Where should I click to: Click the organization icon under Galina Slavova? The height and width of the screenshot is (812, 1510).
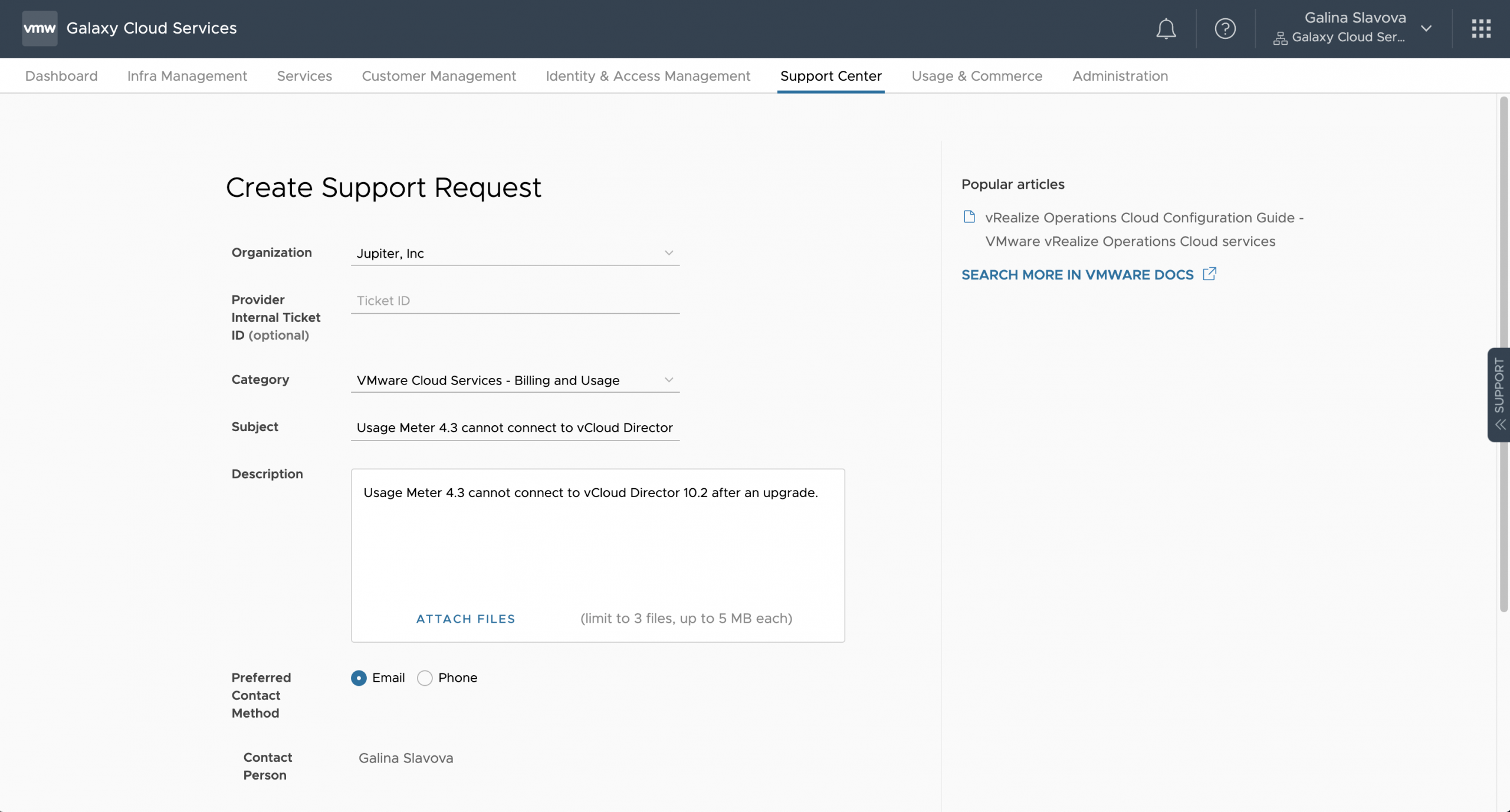point(1279,38)
